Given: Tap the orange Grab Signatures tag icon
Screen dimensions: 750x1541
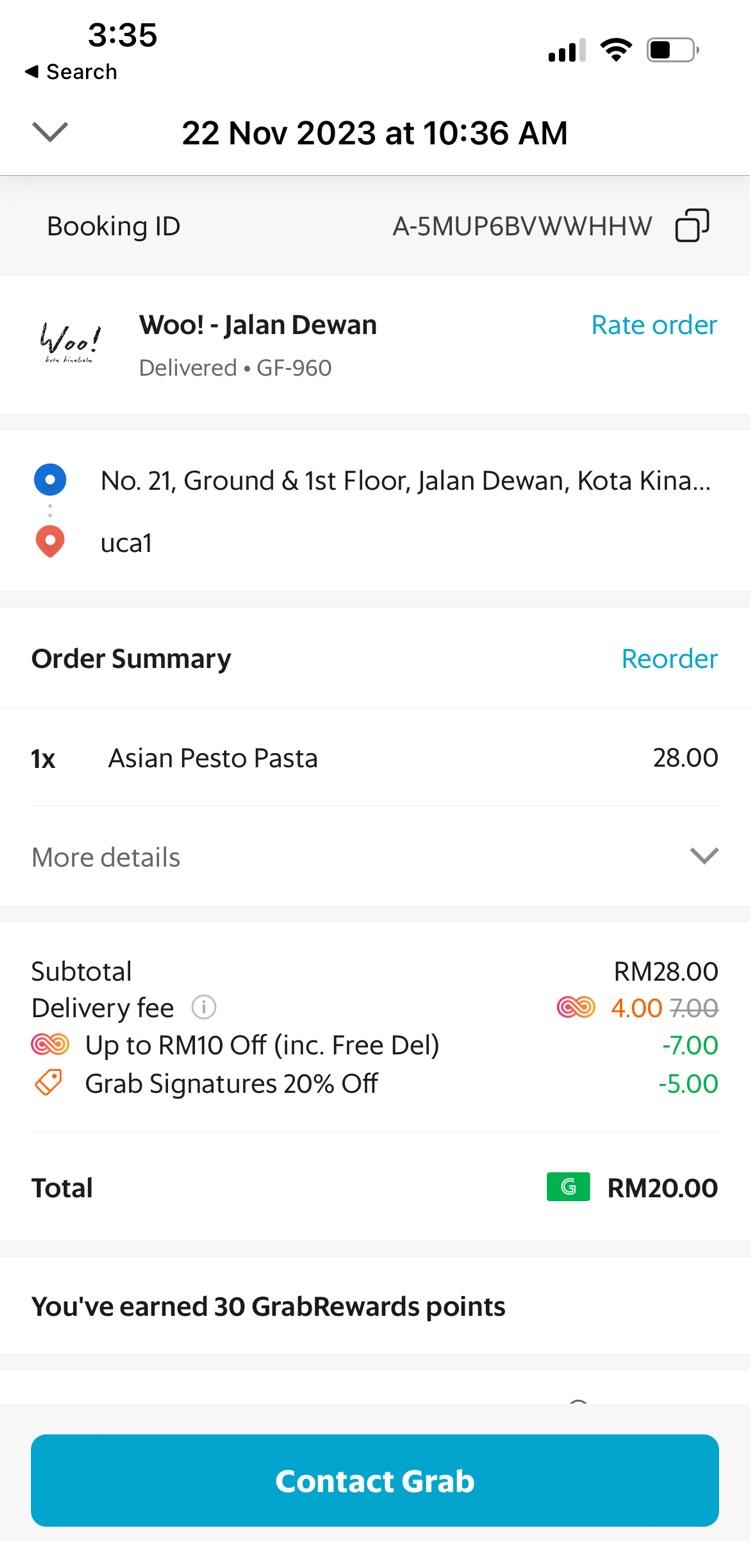Looking at the screenshot, I should (48, 1083).
